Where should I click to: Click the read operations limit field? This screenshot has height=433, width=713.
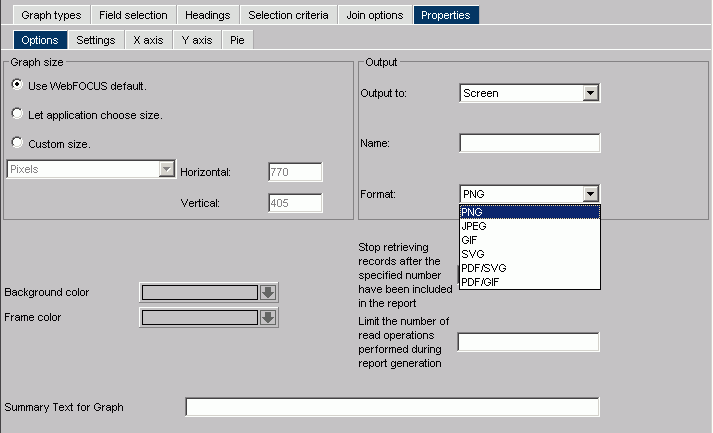click(528, 342)
